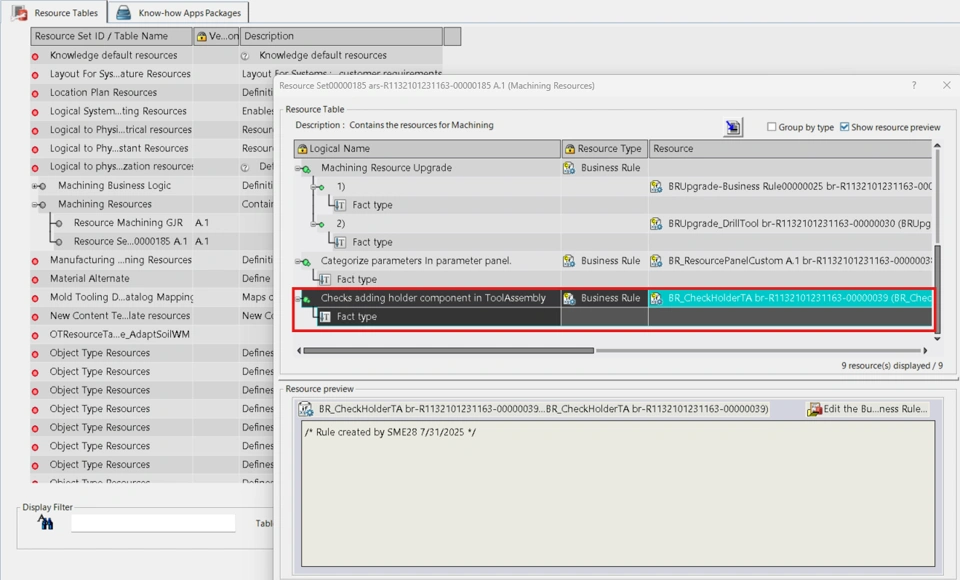The width and height of the screenshot is (960, 580).
Task: Collapse the Machining Resource Upgrade node
Action: (302, 168)
